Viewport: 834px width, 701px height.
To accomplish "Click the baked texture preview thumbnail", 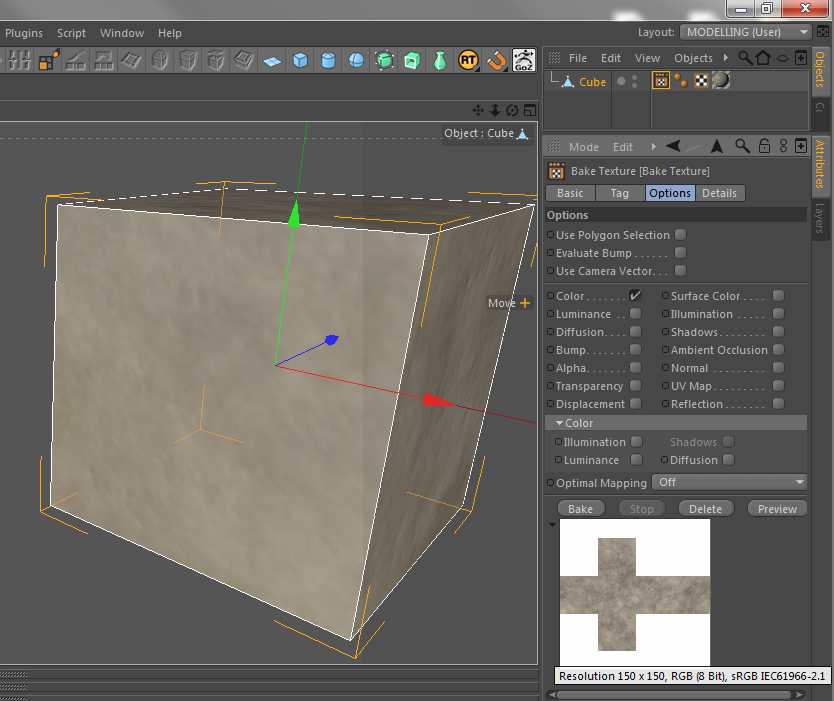I will [634, 593].
